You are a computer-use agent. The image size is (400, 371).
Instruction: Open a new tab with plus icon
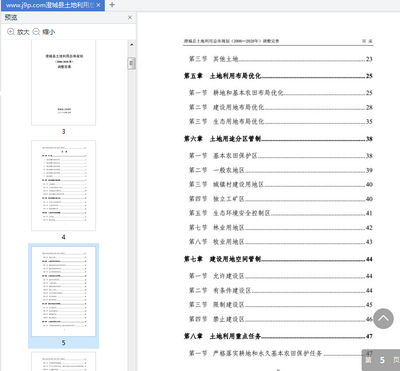pyautogui.click(x=112, y=5)
